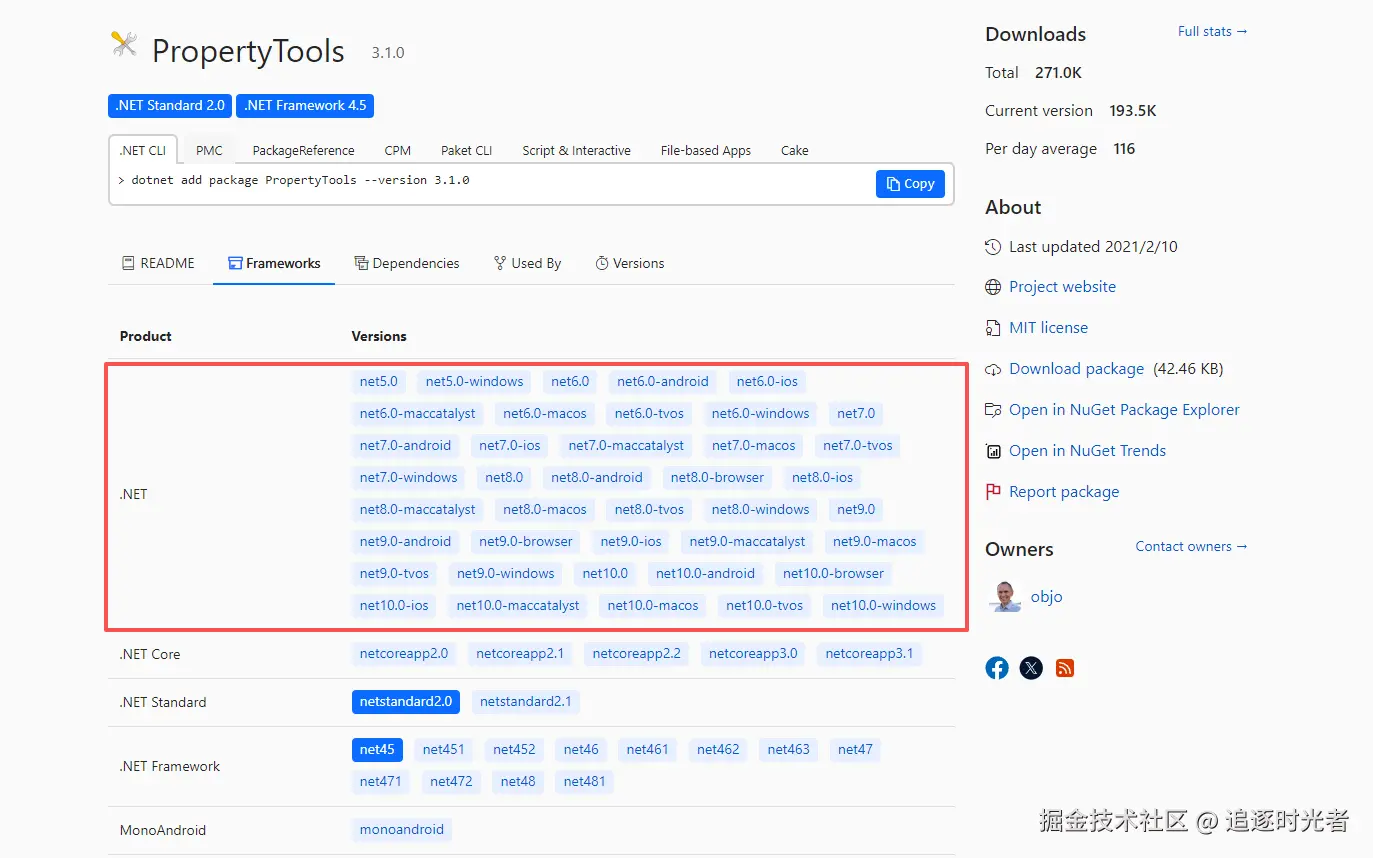Click the Report package flag icon
1373x858 pixels.
click(993, 492)
